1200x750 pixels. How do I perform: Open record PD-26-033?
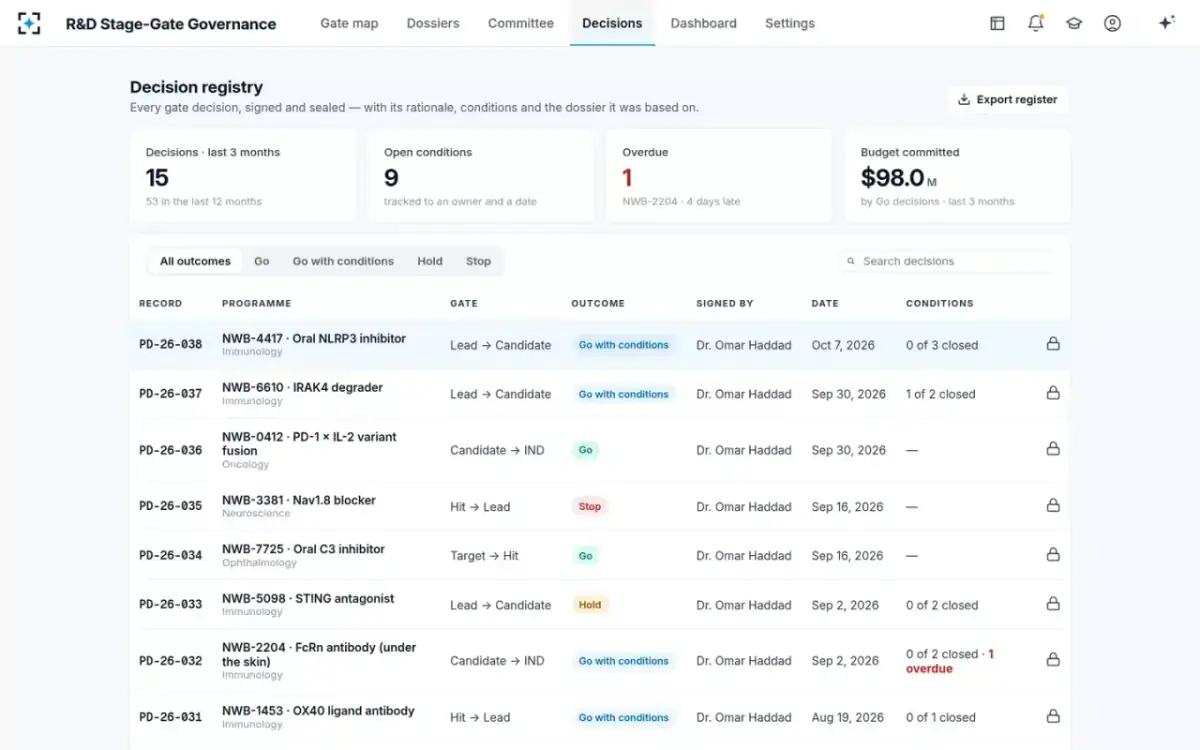(171, 604)
